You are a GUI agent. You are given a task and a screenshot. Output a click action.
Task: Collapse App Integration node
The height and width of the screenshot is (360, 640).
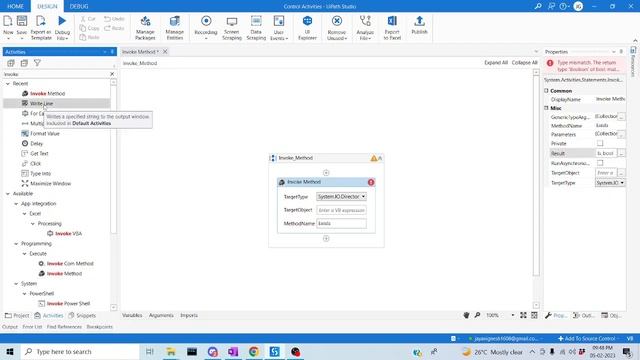[16, 204]
